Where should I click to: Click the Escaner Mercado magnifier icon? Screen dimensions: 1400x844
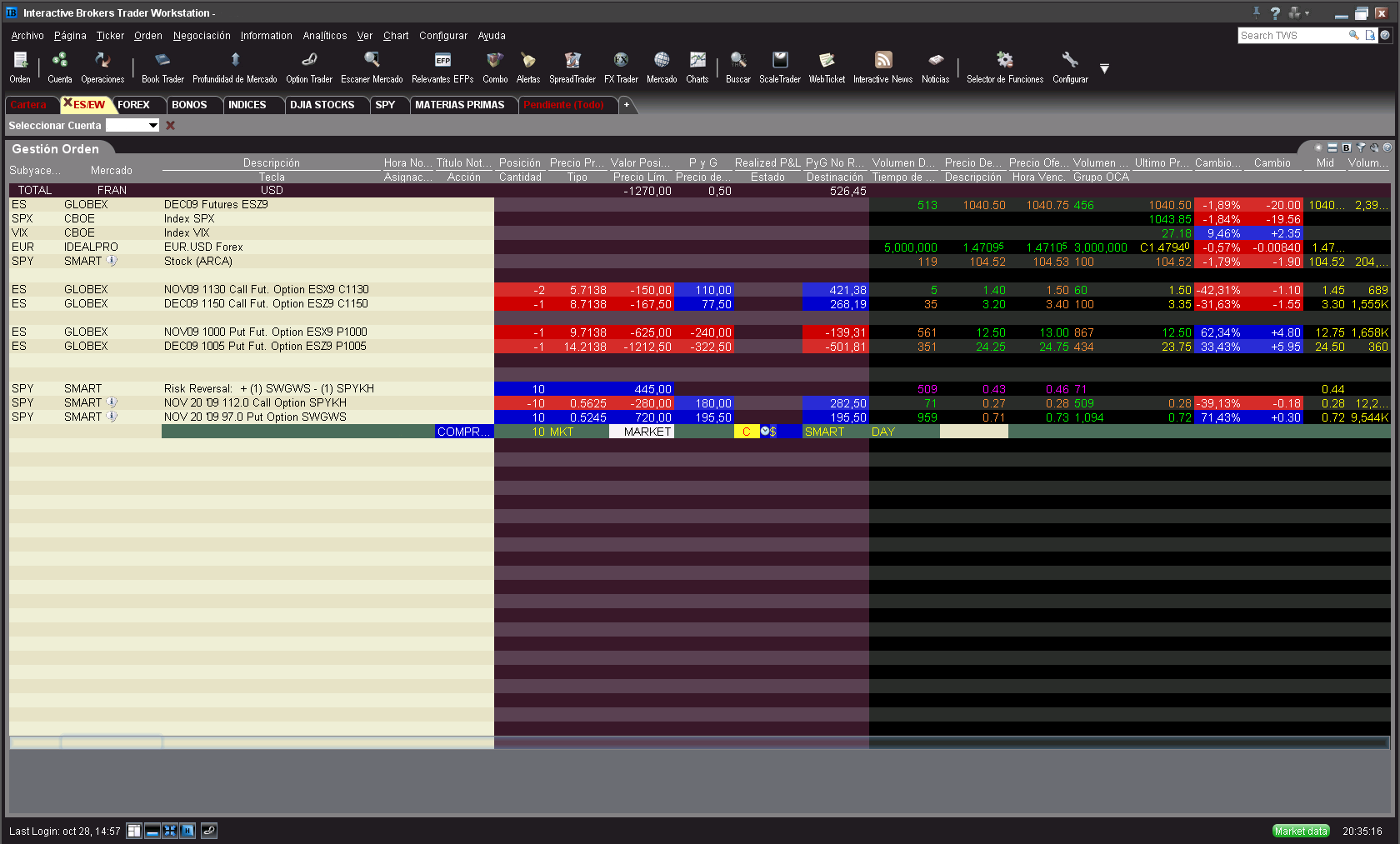click(x=372, y=67)
